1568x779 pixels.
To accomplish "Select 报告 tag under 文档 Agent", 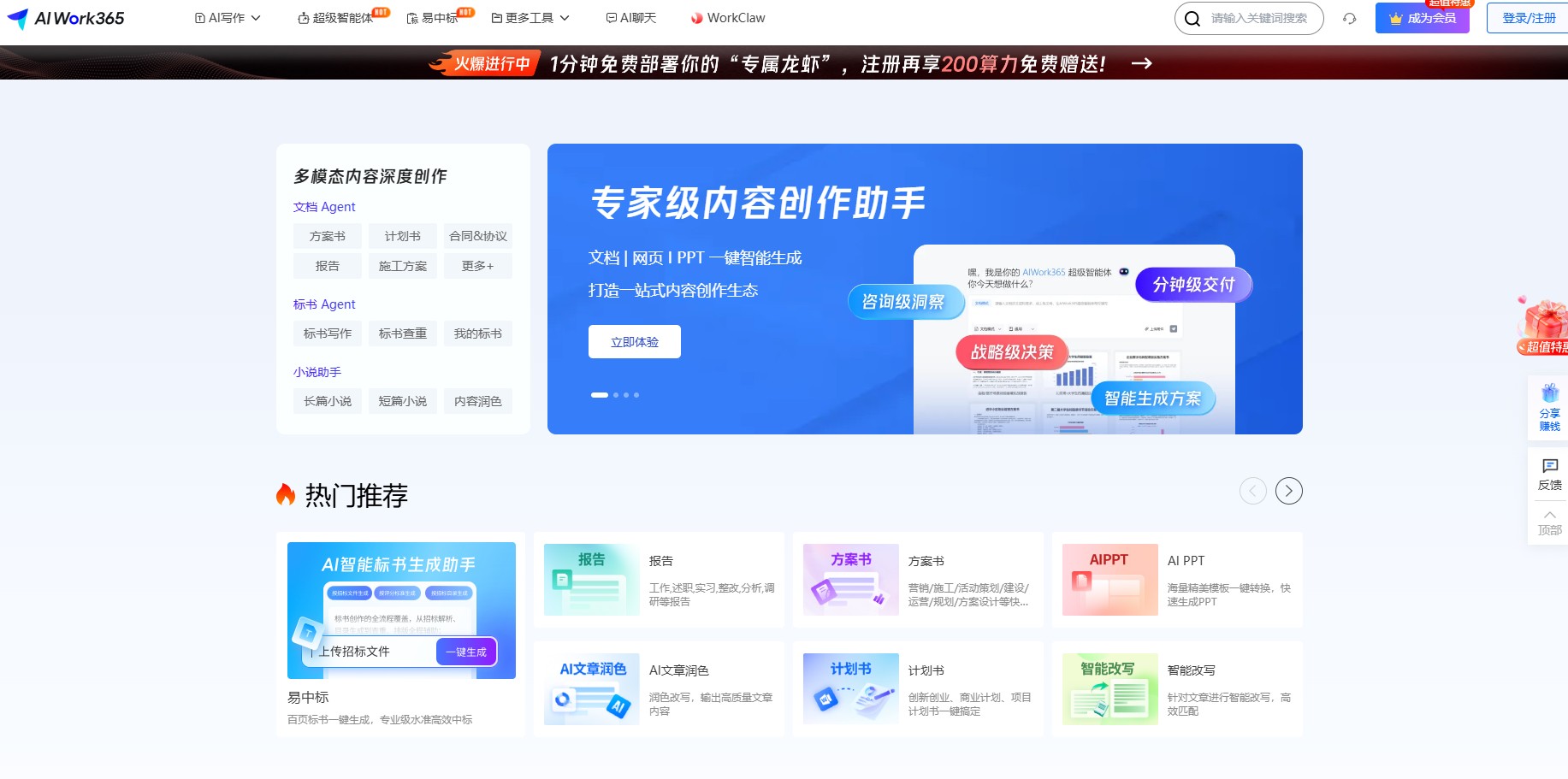I will click(x=328, y=266).
